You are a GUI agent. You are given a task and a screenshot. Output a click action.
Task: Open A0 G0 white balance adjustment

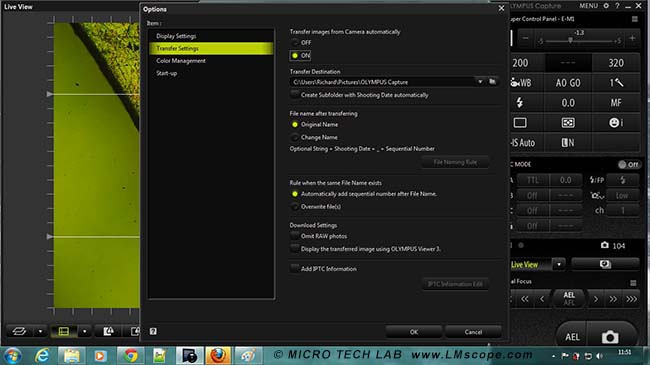tap(568, 83)
